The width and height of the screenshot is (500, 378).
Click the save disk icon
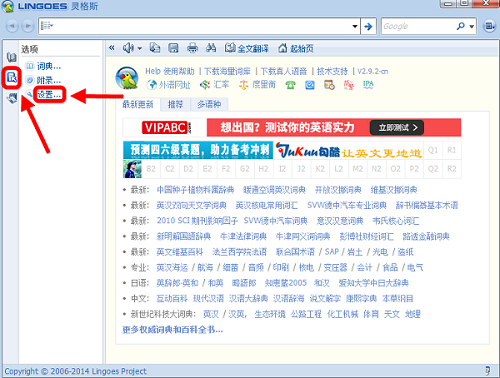[173, 48]
